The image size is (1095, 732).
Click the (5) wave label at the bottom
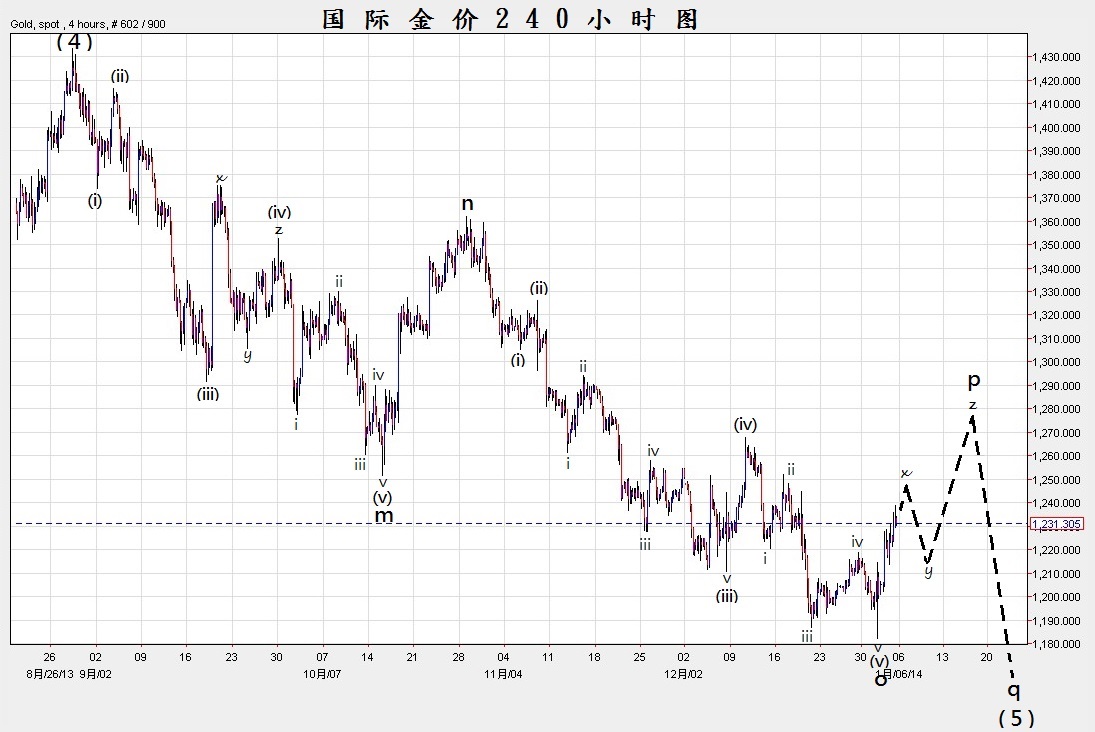point(1016,718)
